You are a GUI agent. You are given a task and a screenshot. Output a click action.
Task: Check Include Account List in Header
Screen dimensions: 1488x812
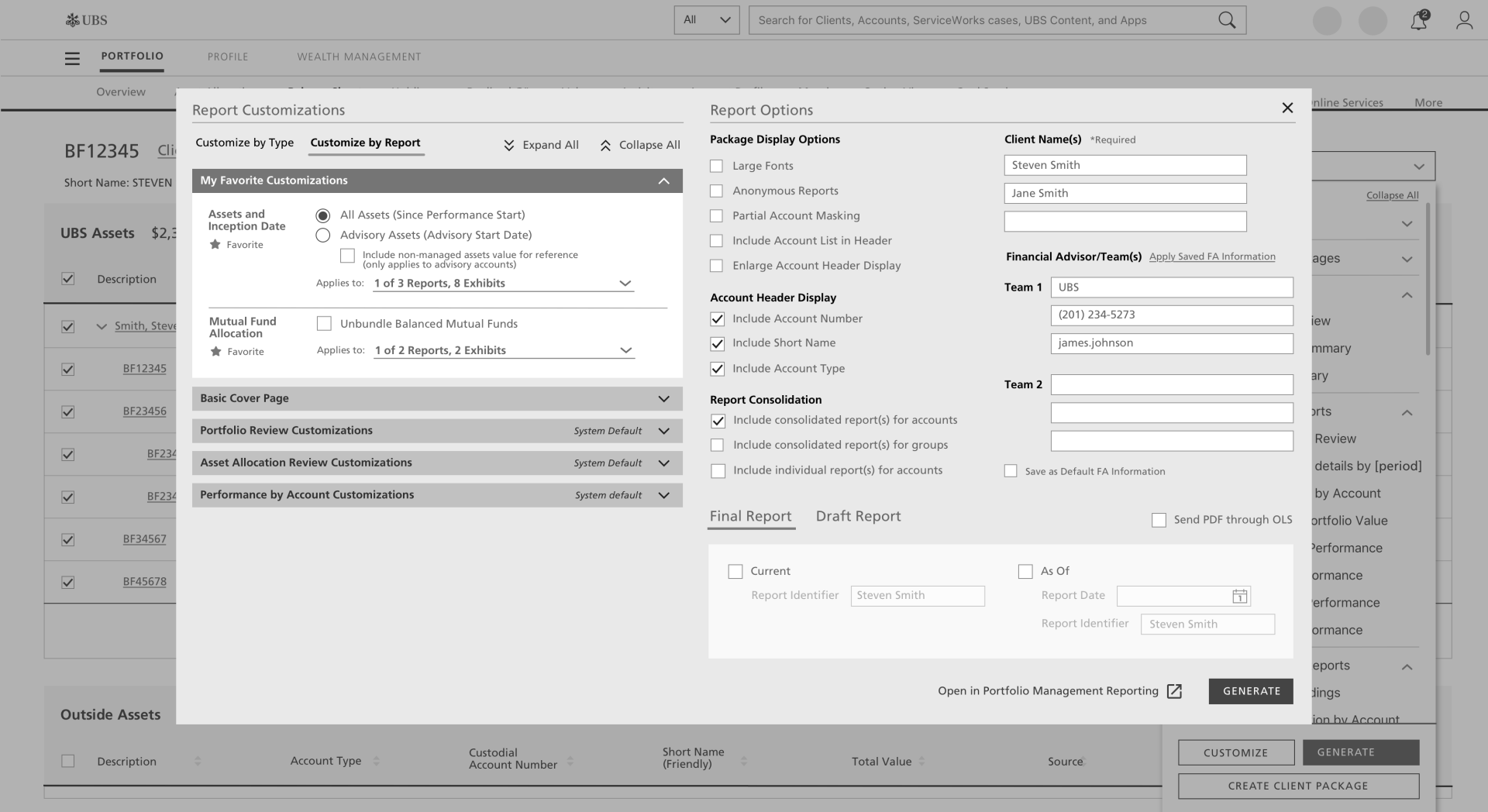coord(716,241)
